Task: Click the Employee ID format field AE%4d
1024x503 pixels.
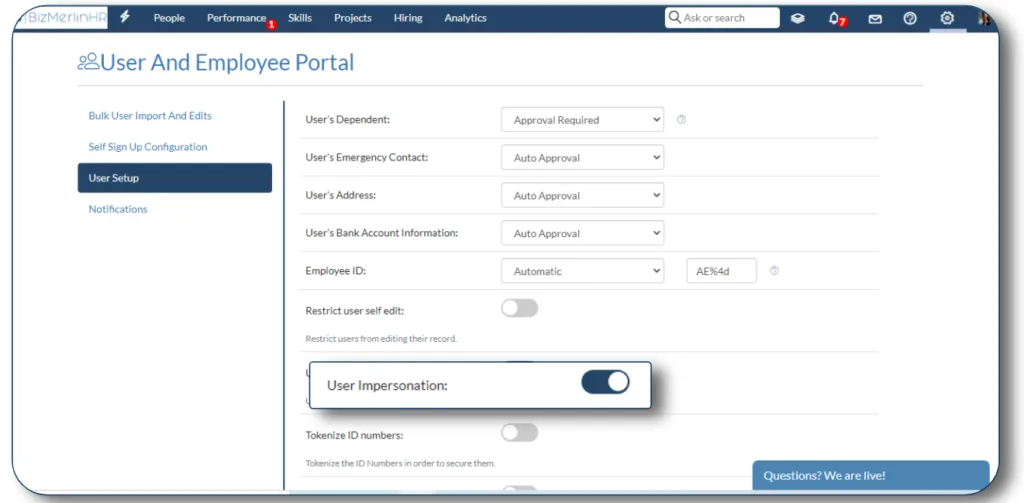Action: pos(722,271)
